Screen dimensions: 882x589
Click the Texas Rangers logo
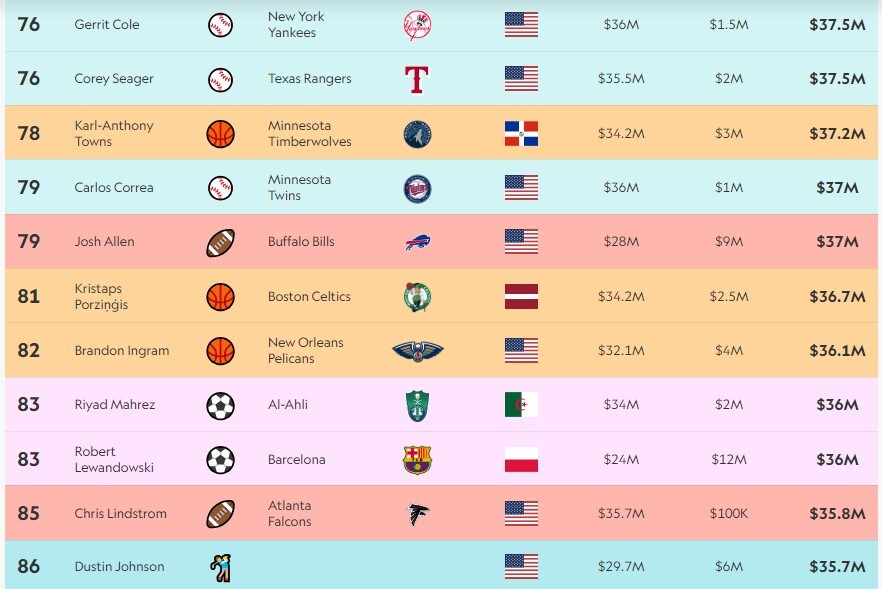pos(417,79)
